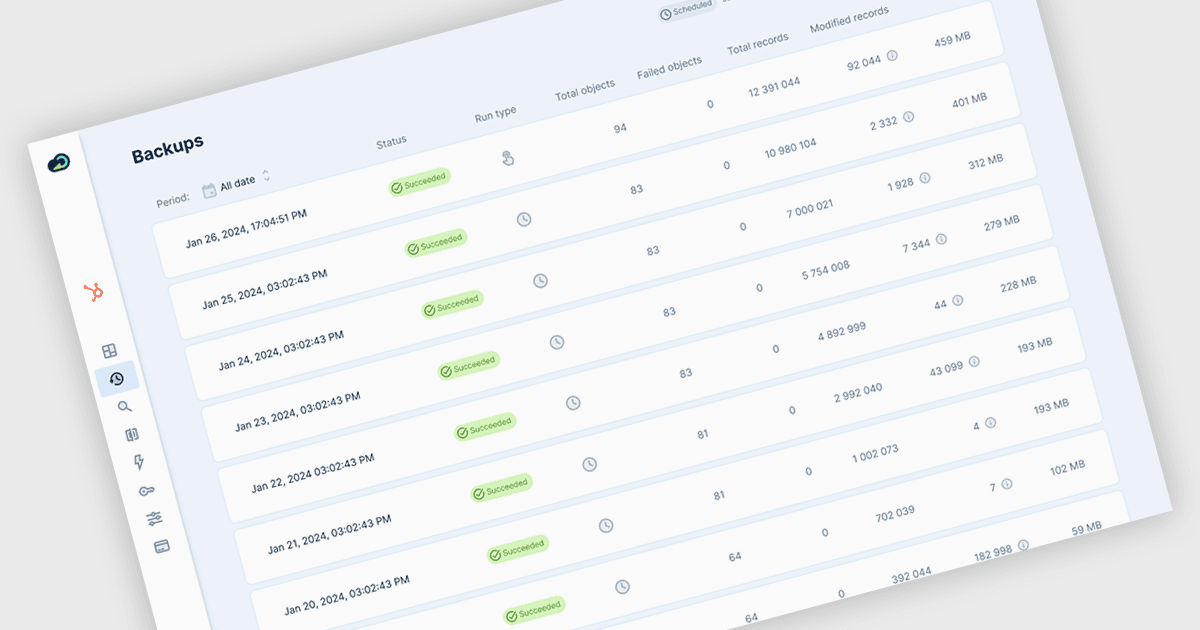1200x630 pixels.
Task: Click total objects value 94
Action: click(620, 128)
